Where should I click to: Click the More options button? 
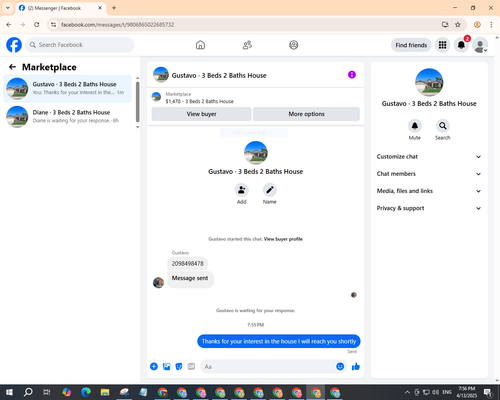pyautogui.click(x=306, y=114)
